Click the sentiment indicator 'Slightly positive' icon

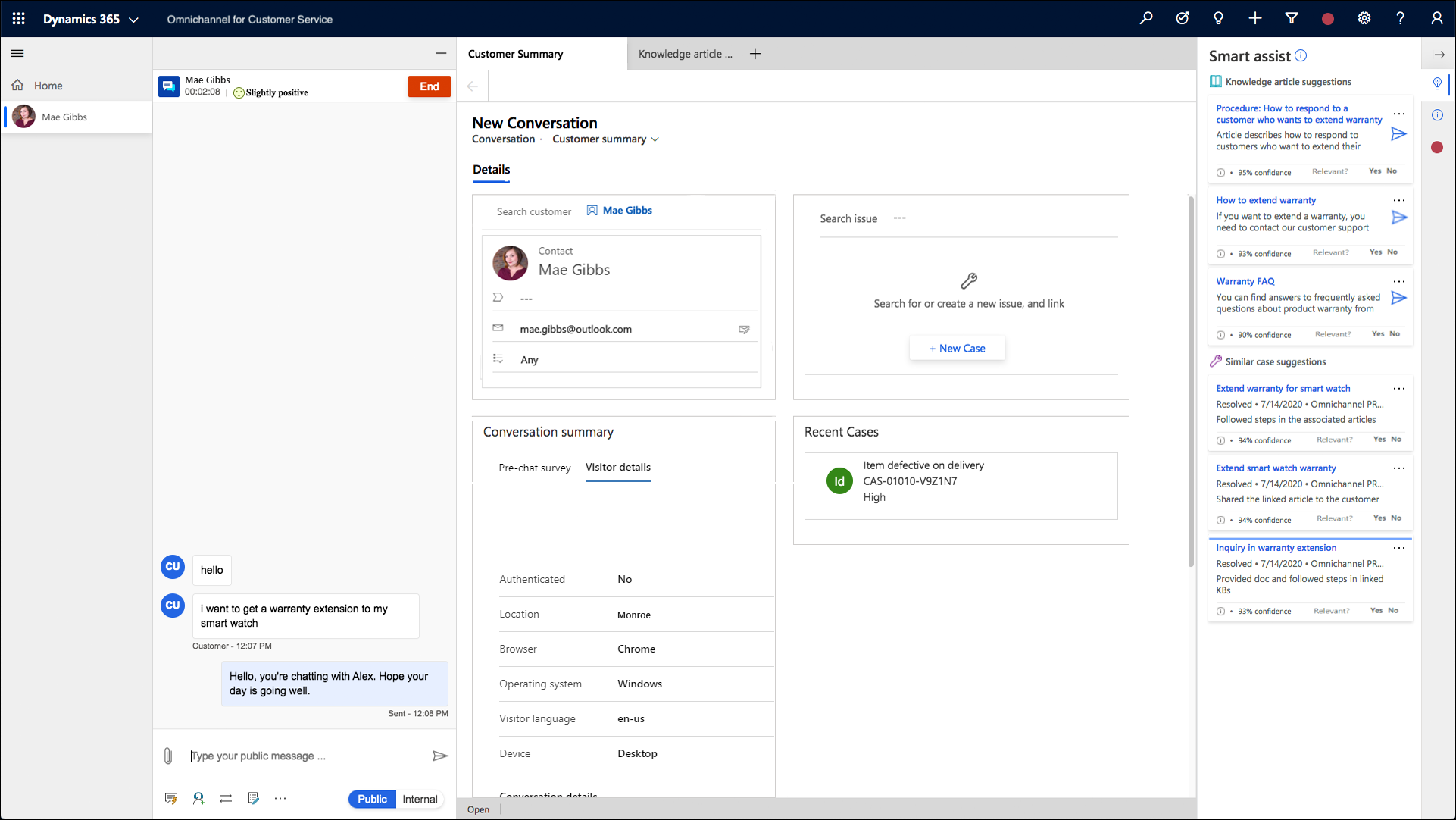(237, 93)
